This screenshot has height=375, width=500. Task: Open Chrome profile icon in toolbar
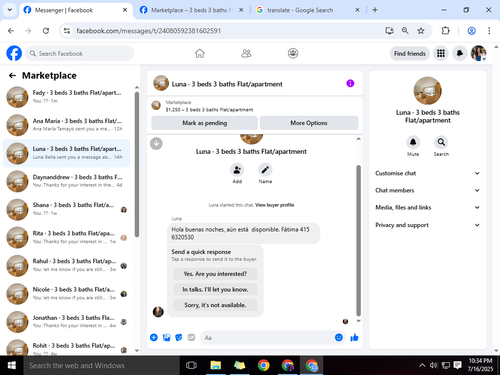click(471, 31)
